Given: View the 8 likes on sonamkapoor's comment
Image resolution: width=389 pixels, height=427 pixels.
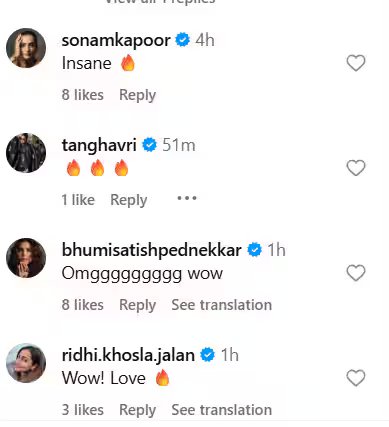Looking at the screenshot, I should (x=83, y=95).
